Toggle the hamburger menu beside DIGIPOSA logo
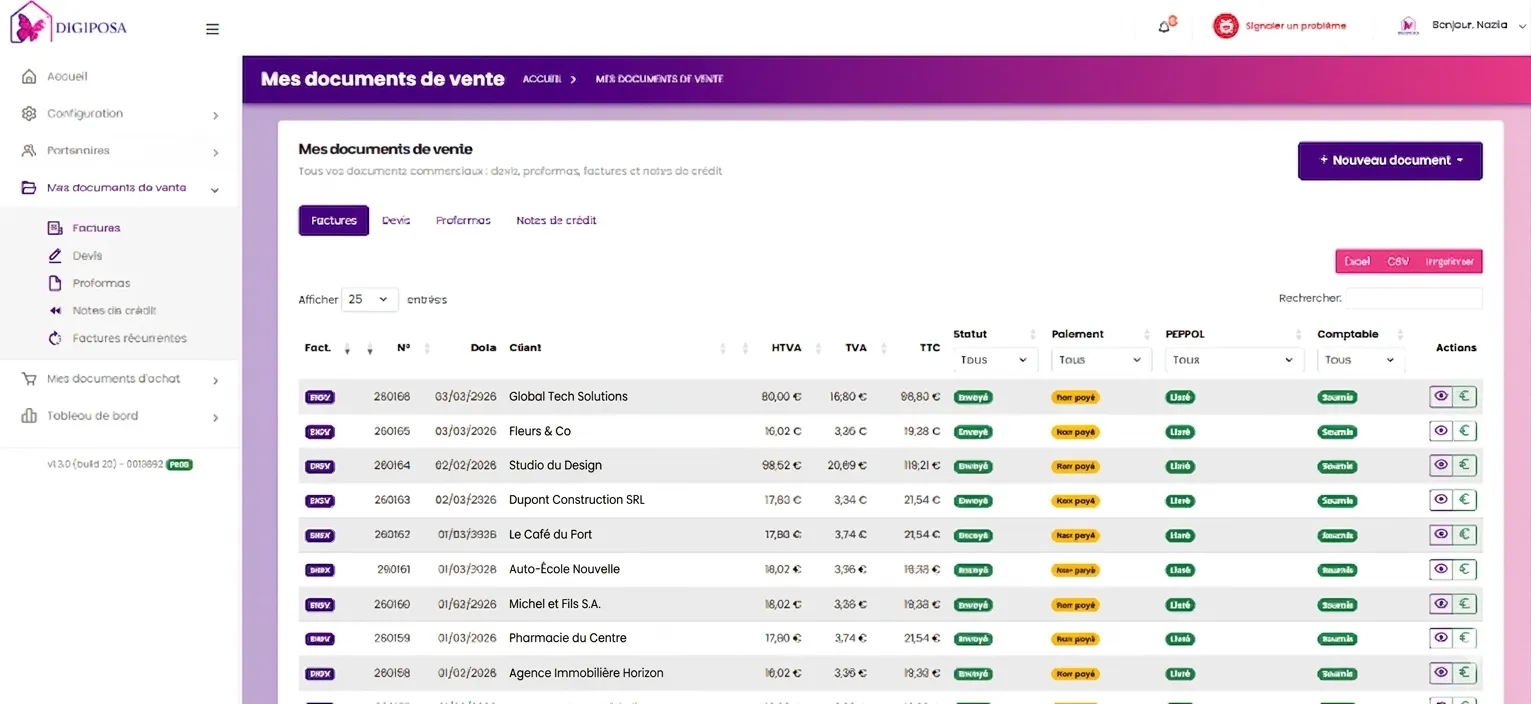 212,29
